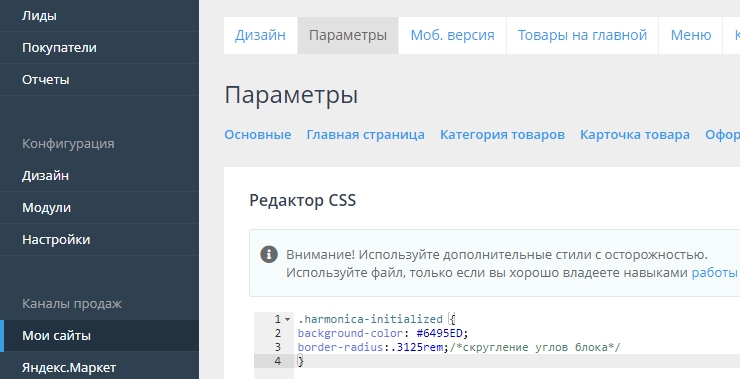The height and width of the screenshot is (379, 740).
Task: Jump to Основные settings link
Action: pyautogui.click(x=258, y=135)
